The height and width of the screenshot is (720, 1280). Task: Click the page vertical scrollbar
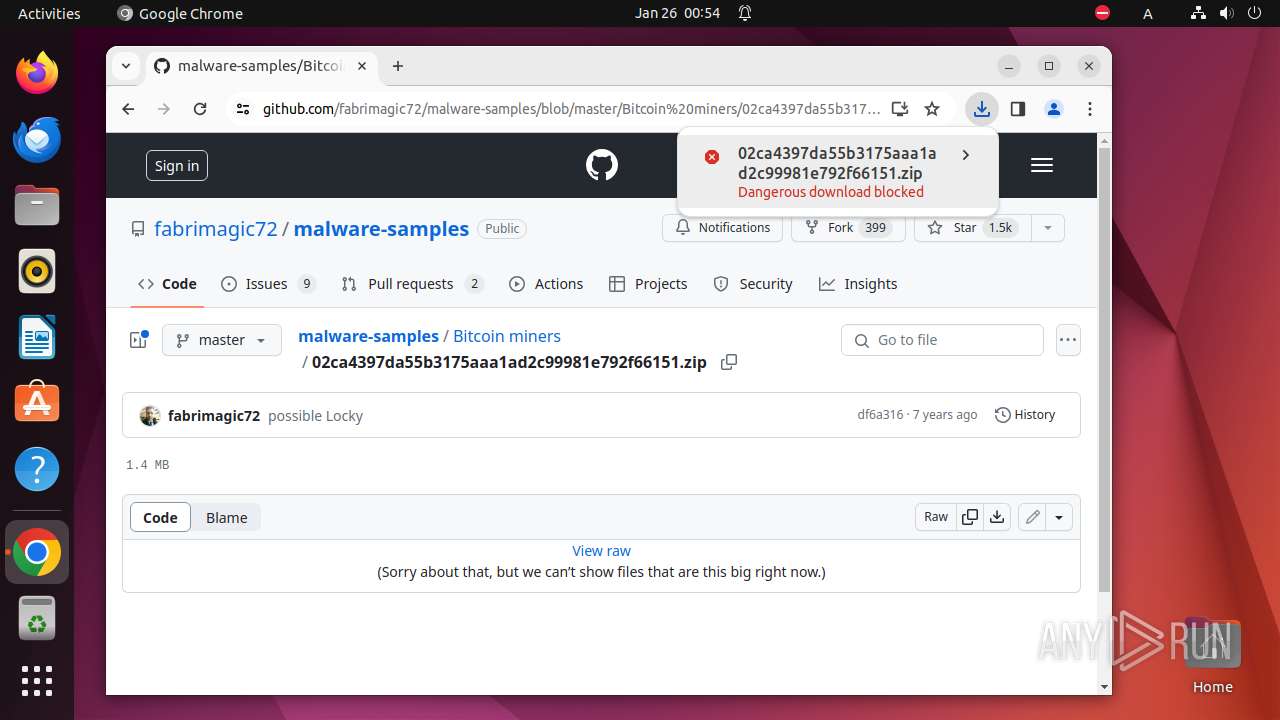[x=1104, y=370]
